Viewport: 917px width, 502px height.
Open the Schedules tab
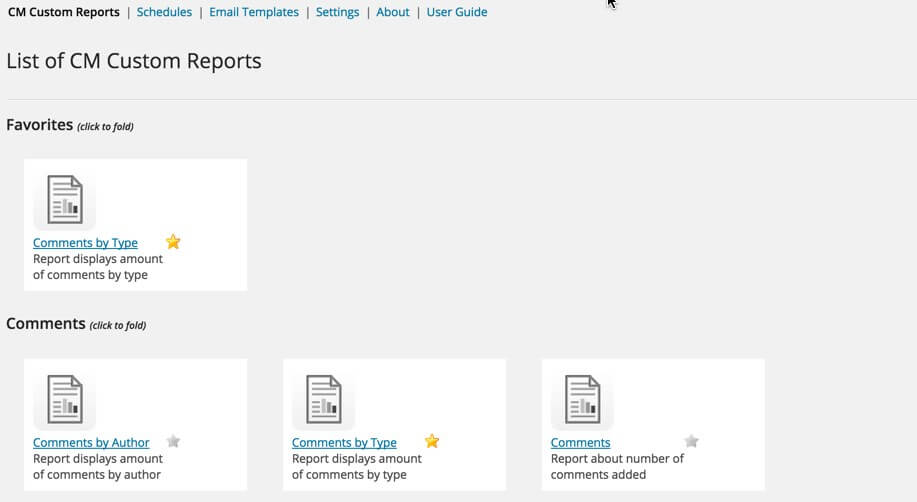coord(164,12)
